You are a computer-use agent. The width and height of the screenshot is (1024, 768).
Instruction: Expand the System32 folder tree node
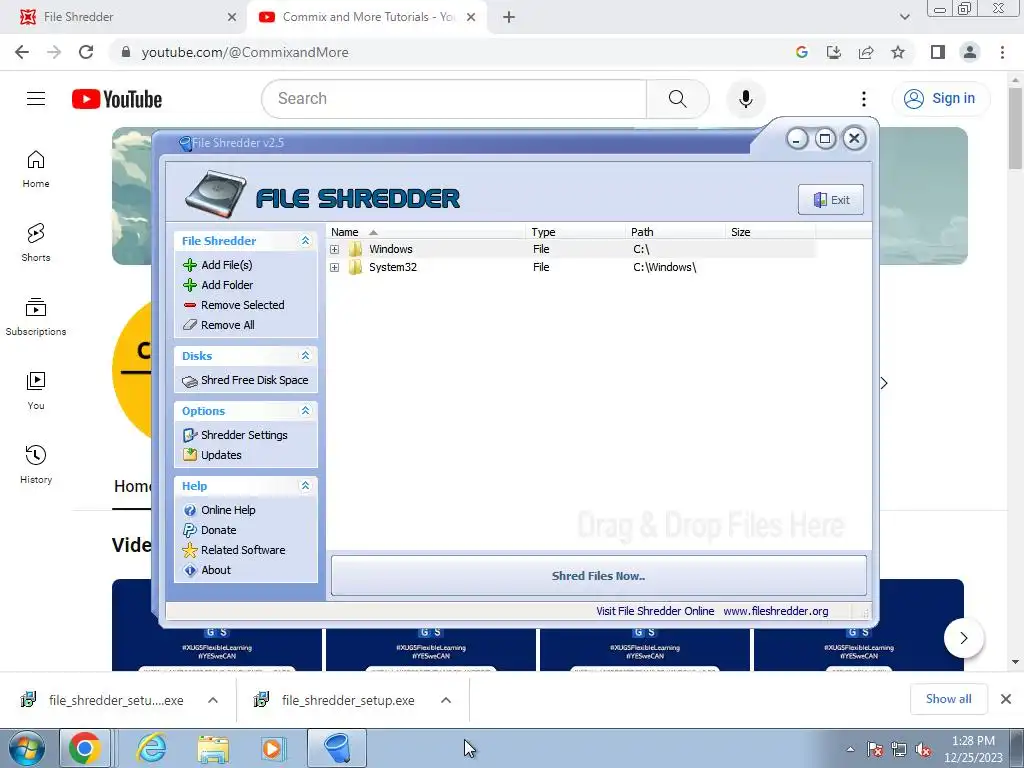pyautogui.click(x=334, y=268)
